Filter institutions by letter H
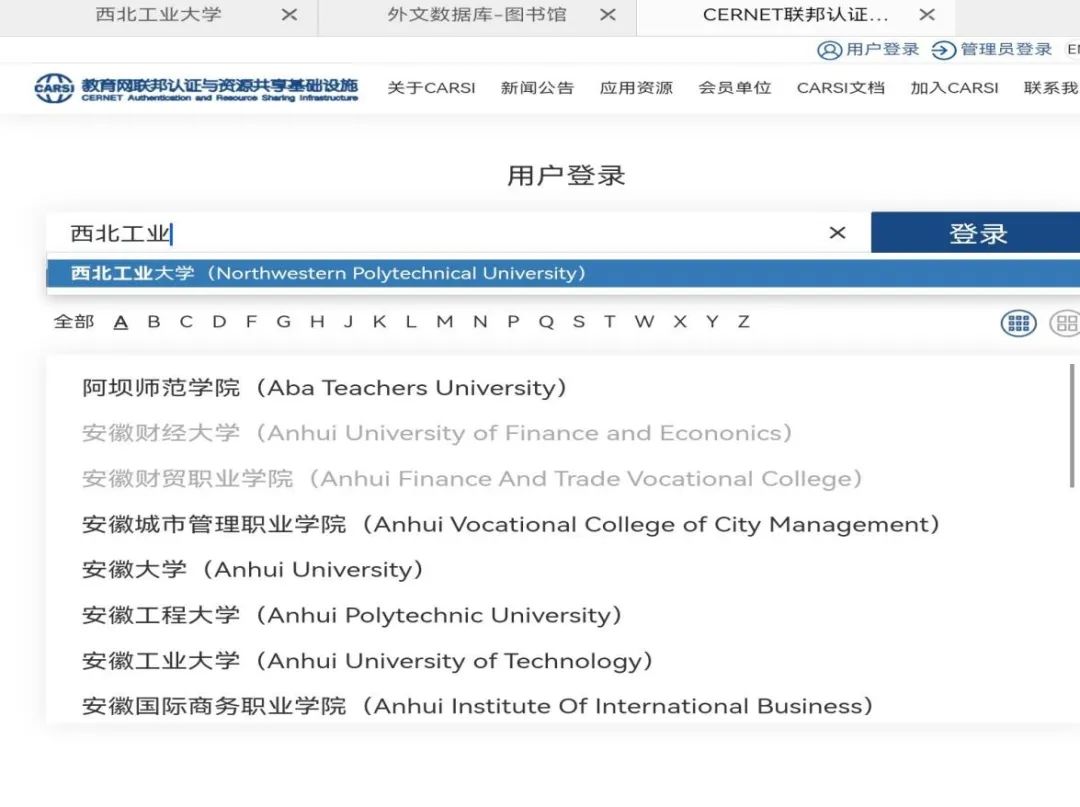Image resolution: width=1080 pixels, height=807 pixels. click(x=317, y=322)
